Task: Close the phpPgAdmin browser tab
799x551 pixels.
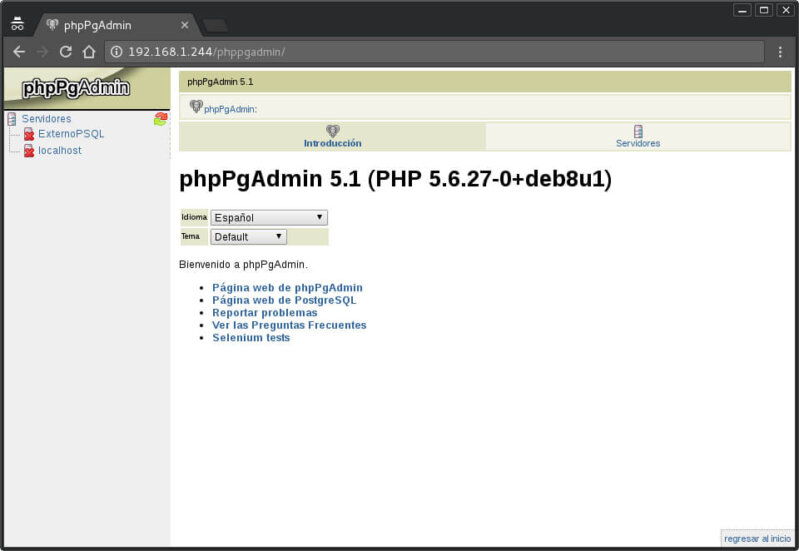Action: (184, 25)
